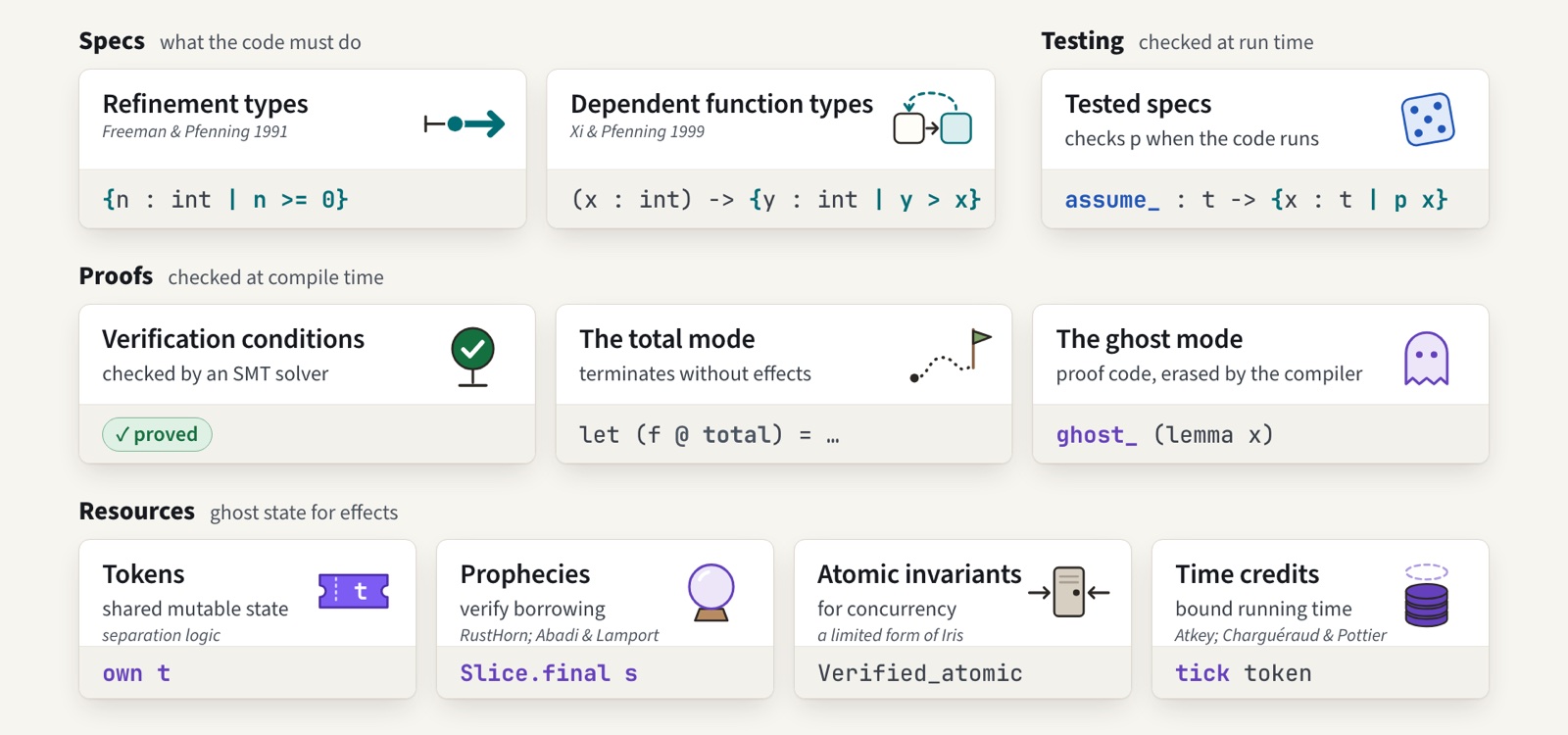The image size is (1568, 735).
Task: Click the text 'a limited form of Iris'
Action: (x=891, y=635)
